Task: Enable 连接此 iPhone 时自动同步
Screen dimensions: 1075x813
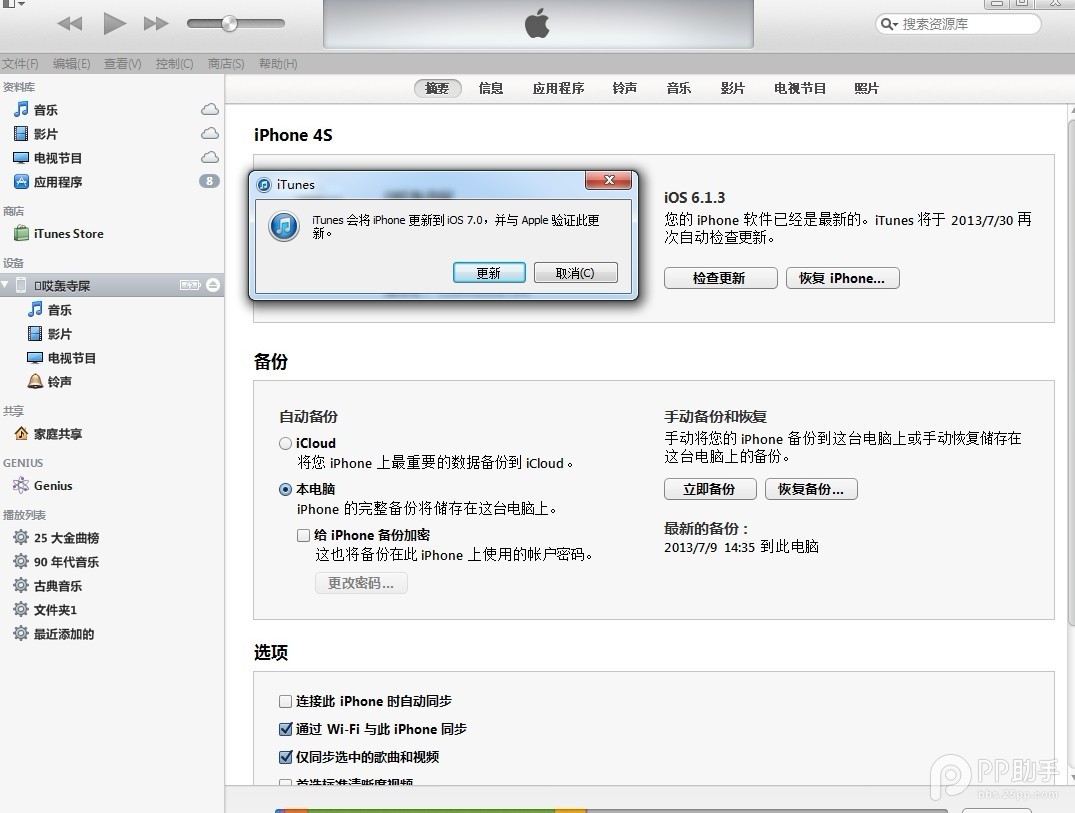Action: click(x=286, y=701)
